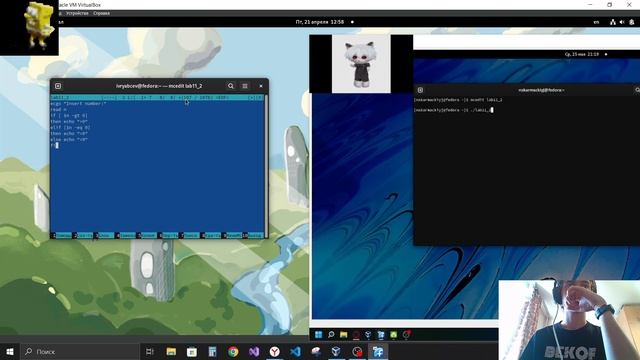Launch Google Chrome from the taskbar

[233, 351]
